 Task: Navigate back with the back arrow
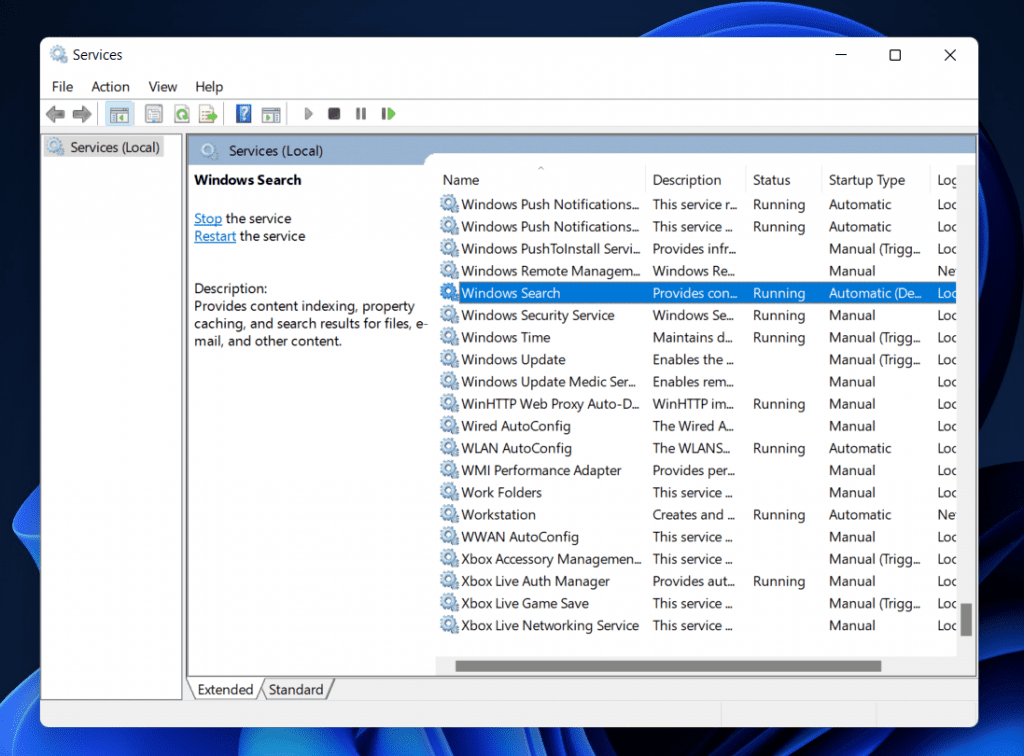(55, 113)
